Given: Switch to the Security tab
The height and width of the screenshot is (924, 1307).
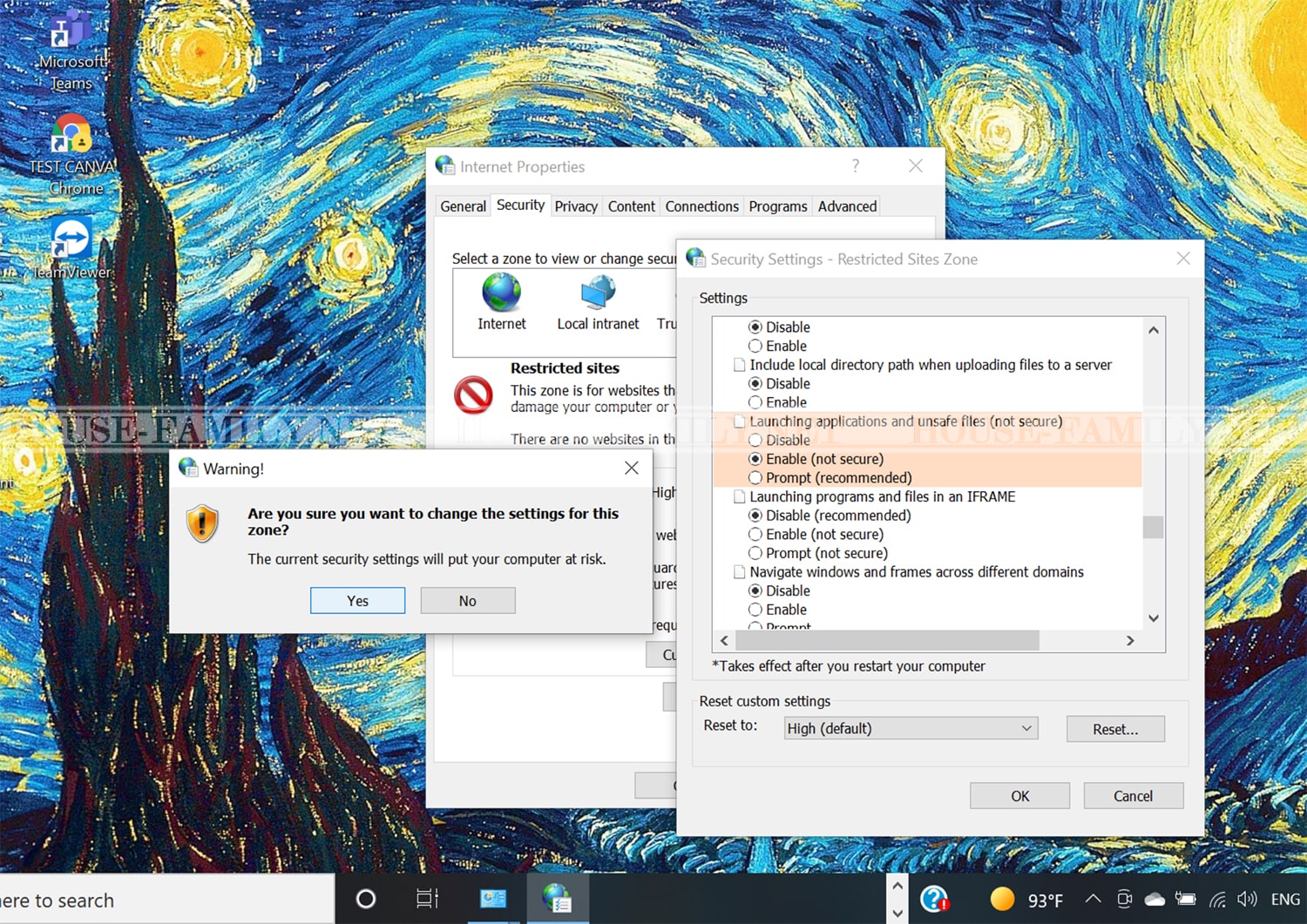Looking at the screenshot, I should point(520,205).
